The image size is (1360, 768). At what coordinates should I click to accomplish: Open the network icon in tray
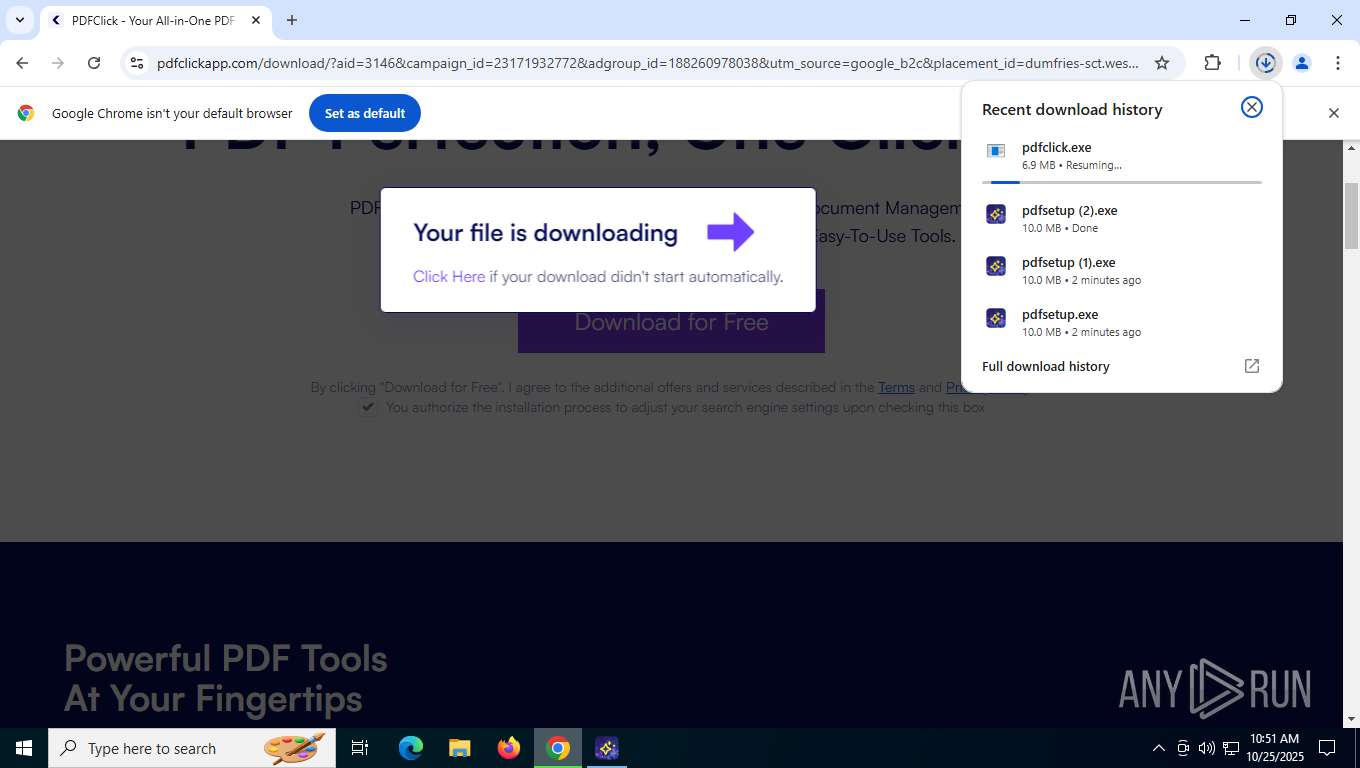(1231, 748)
